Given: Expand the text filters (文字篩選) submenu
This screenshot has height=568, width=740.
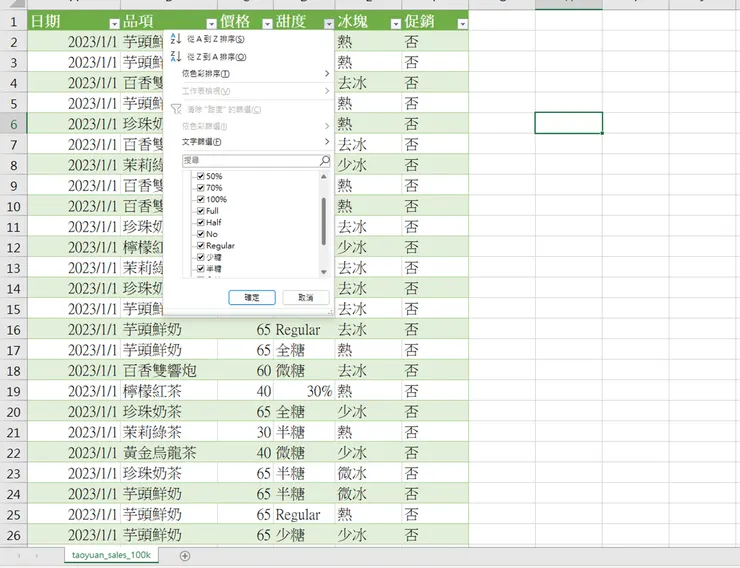Looking at the screenshot, I should (x=327, y=142).
